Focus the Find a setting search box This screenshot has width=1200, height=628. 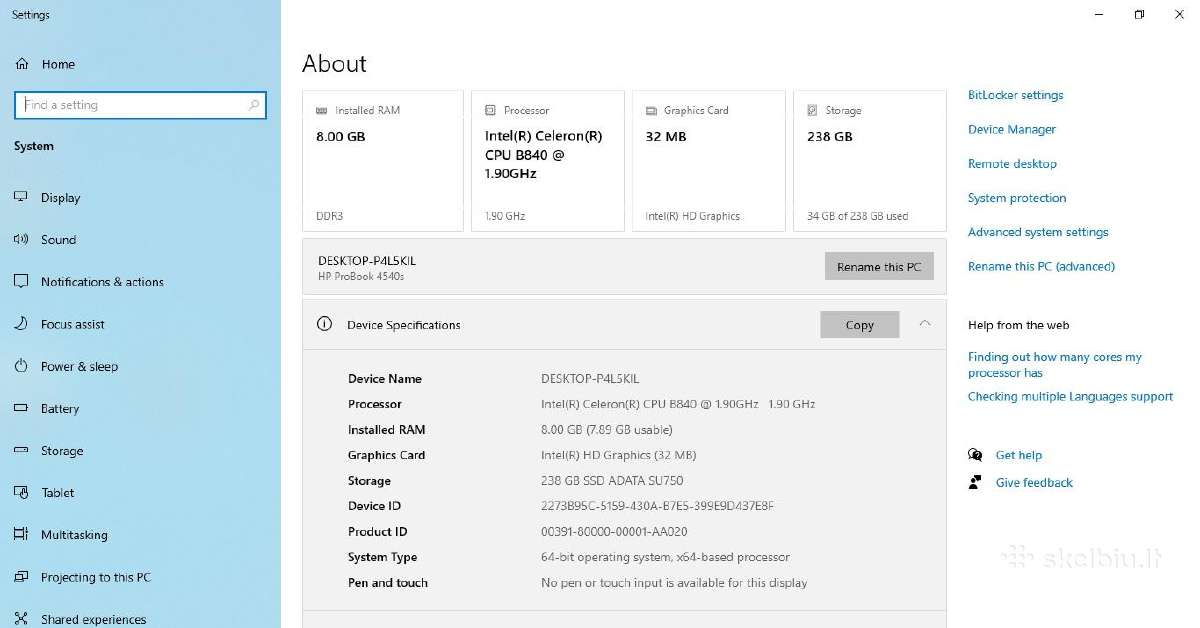click(x=141, y=105)
